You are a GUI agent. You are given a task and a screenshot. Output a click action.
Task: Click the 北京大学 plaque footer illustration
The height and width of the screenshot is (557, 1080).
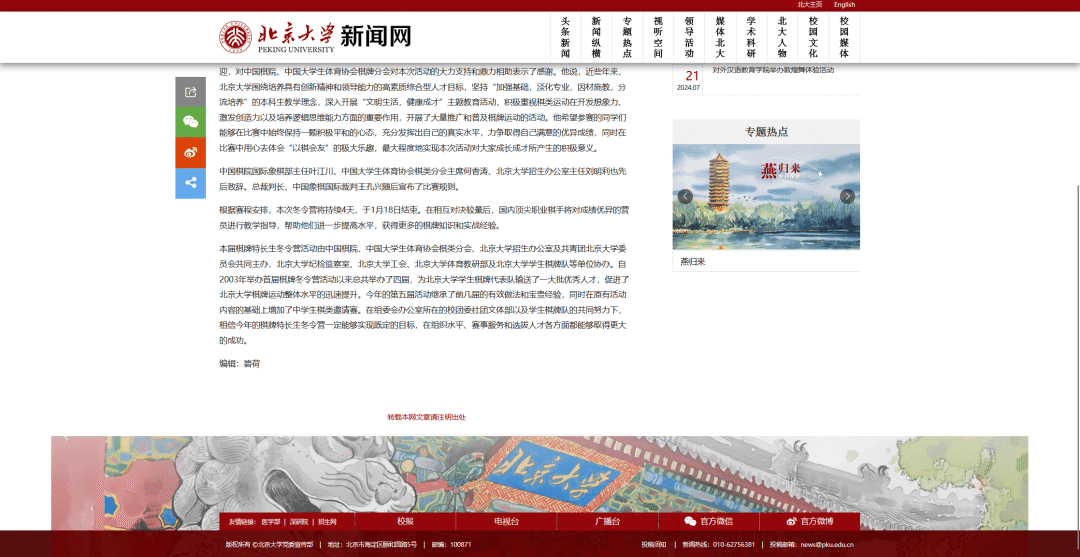point(554,474)
